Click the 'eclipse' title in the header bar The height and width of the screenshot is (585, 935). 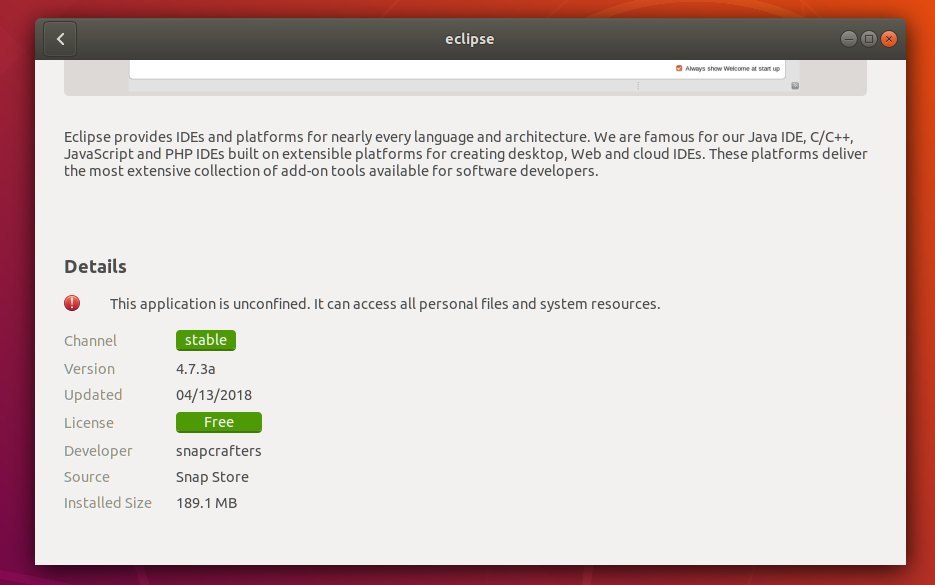tap(469, 39)
